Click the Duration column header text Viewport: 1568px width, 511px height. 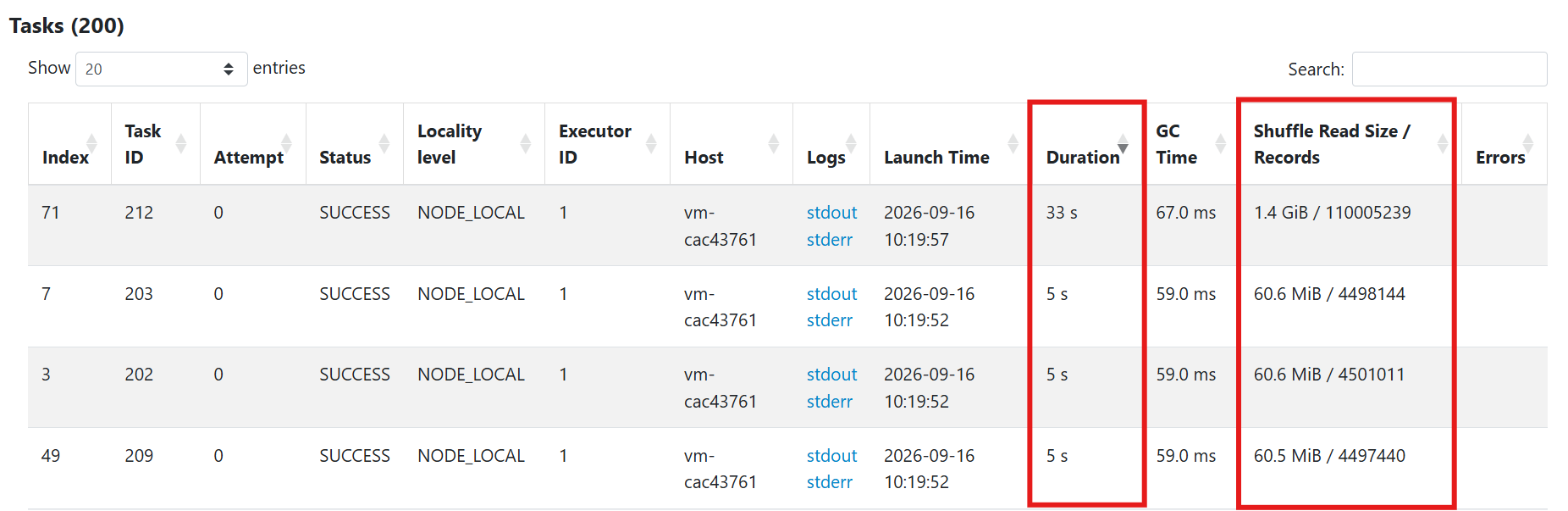[x=1083, y=158]
